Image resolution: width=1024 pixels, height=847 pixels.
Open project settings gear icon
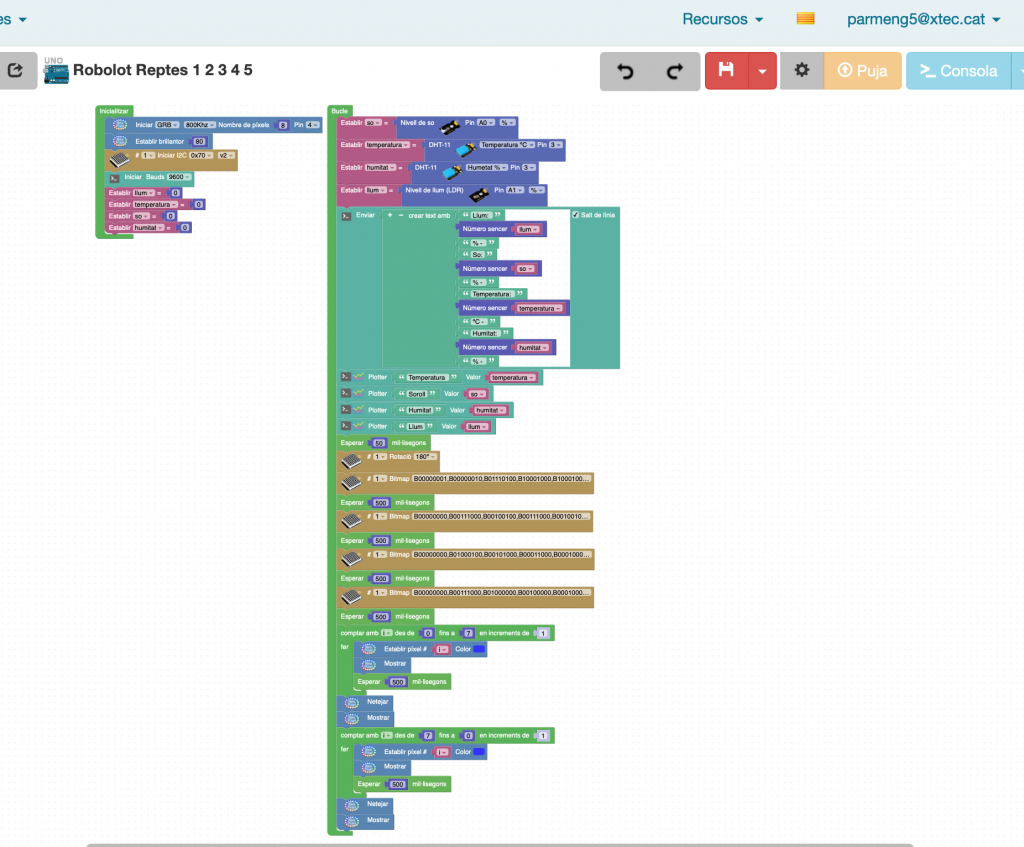(x=801, y=71)
